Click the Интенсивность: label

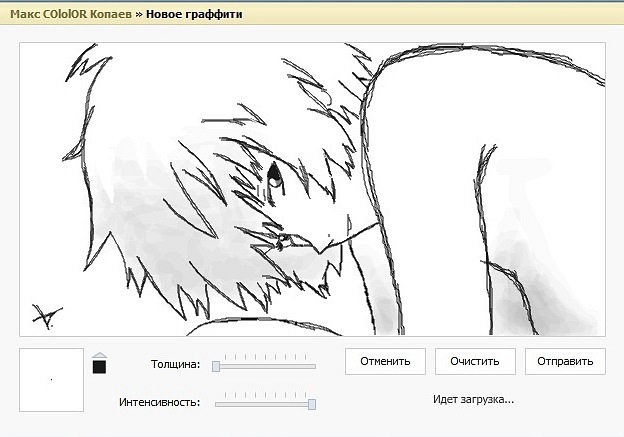pos(160,402)
